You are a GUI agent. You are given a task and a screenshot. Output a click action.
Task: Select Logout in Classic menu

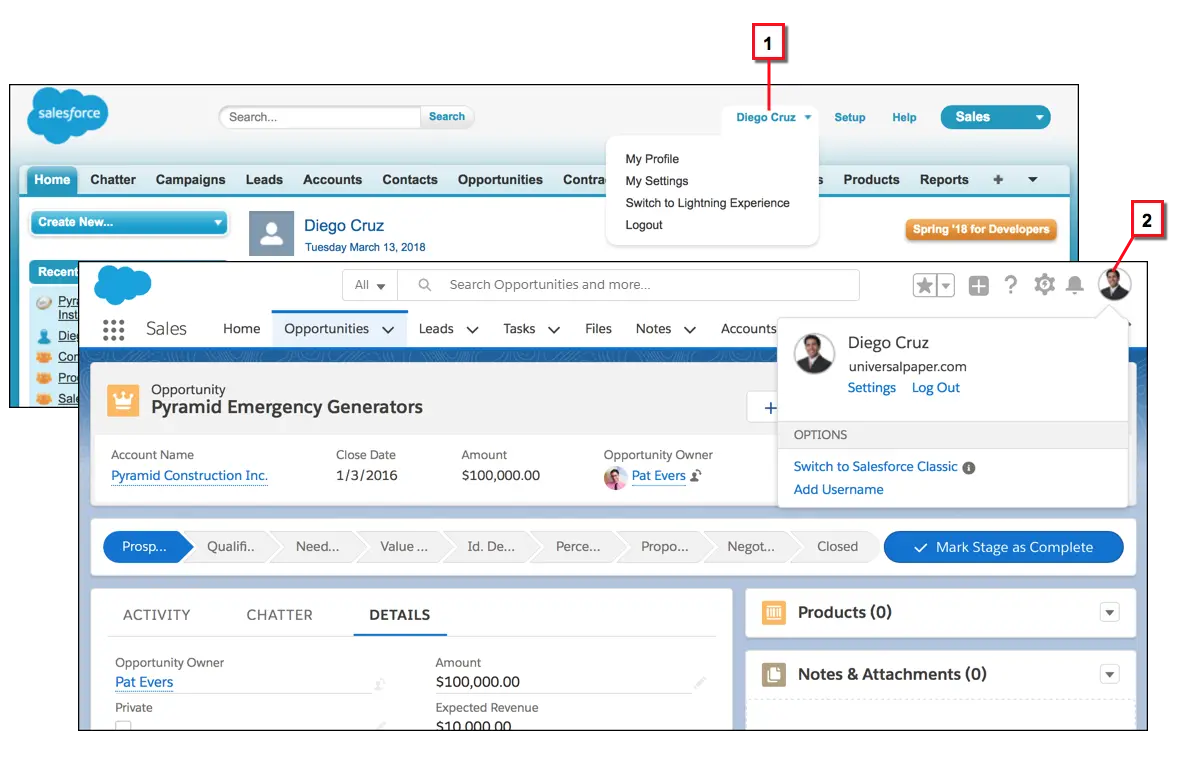coord(644,225)
